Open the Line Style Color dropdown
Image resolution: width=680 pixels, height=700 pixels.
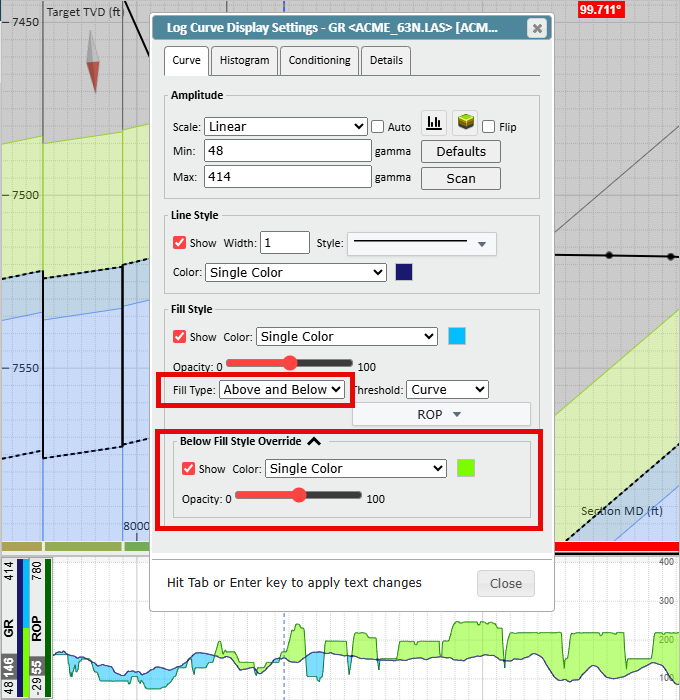click(x=296, y=272)
